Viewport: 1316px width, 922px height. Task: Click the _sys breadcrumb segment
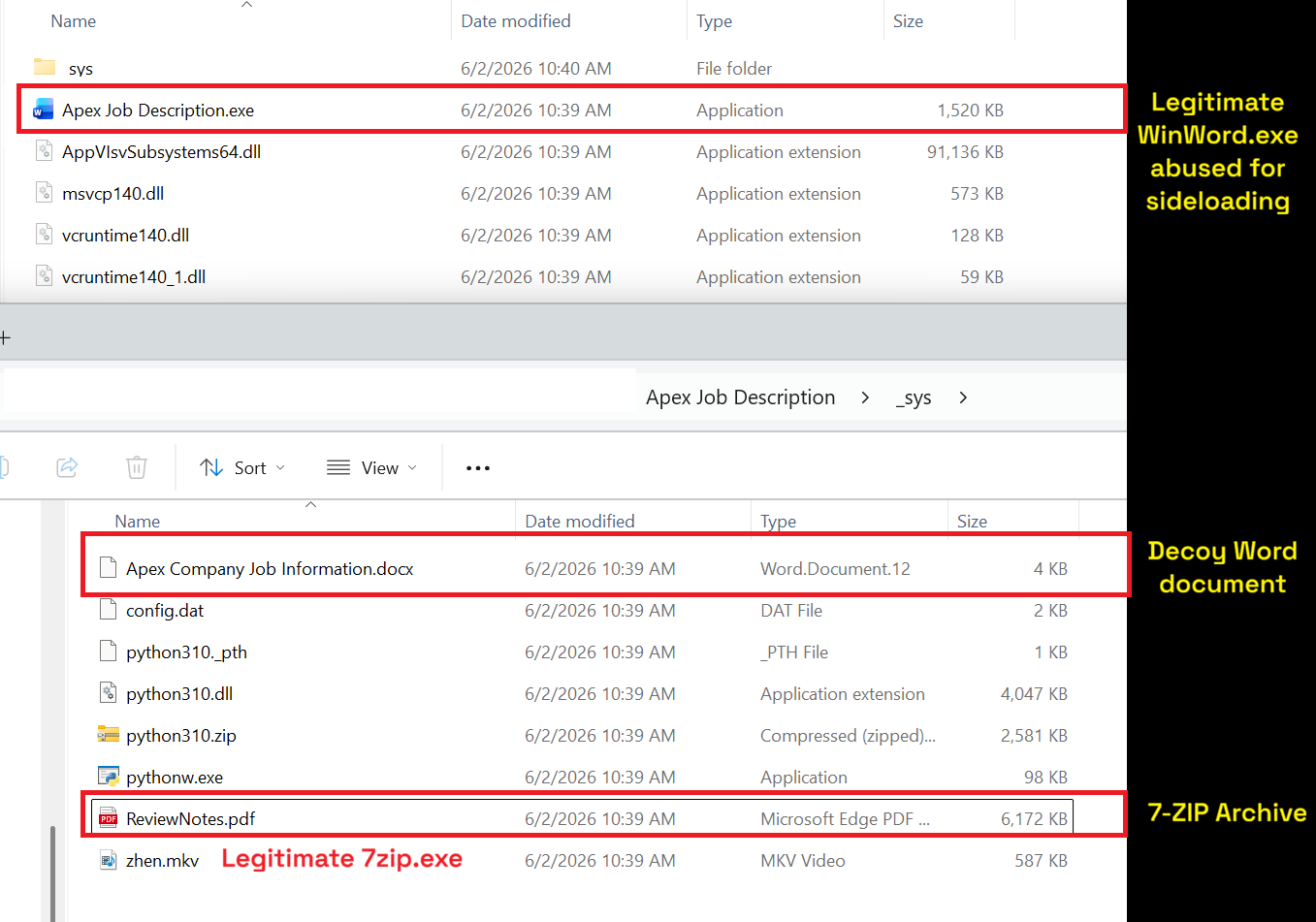(914, 397)
